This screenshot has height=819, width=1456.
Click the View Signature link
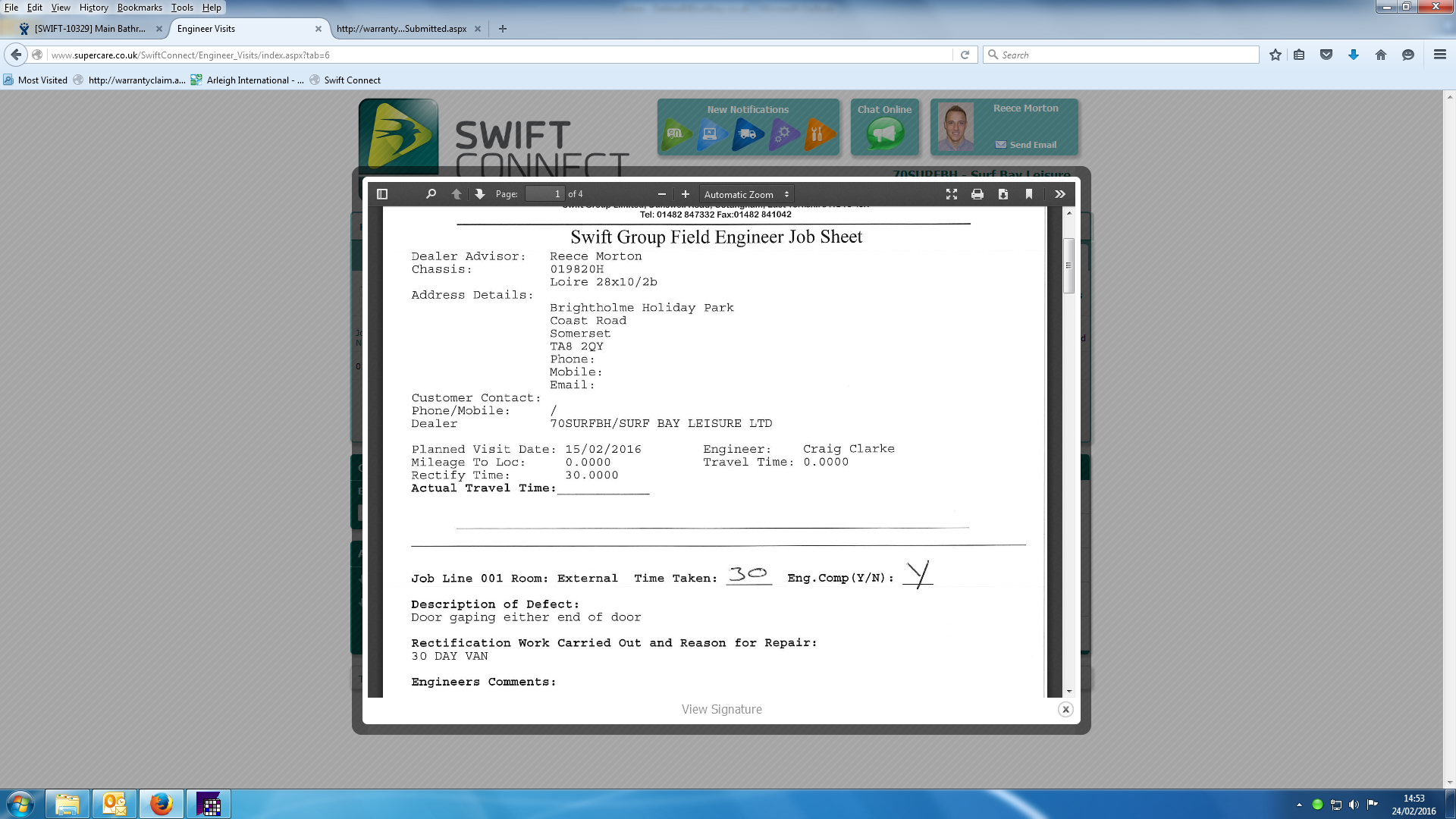(721, 709)
